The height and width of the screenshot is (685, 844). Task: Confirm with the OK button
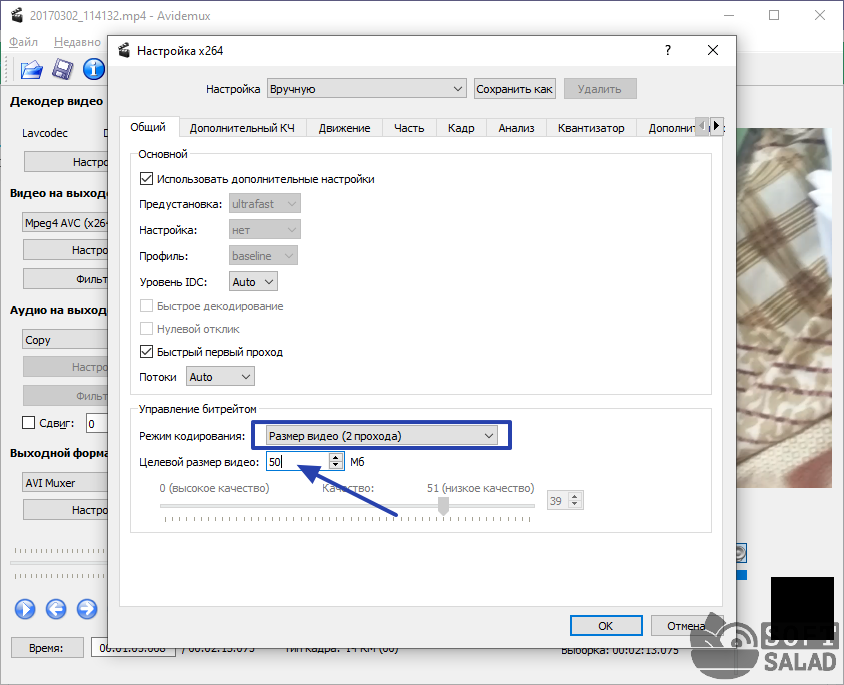pos(606,626)
